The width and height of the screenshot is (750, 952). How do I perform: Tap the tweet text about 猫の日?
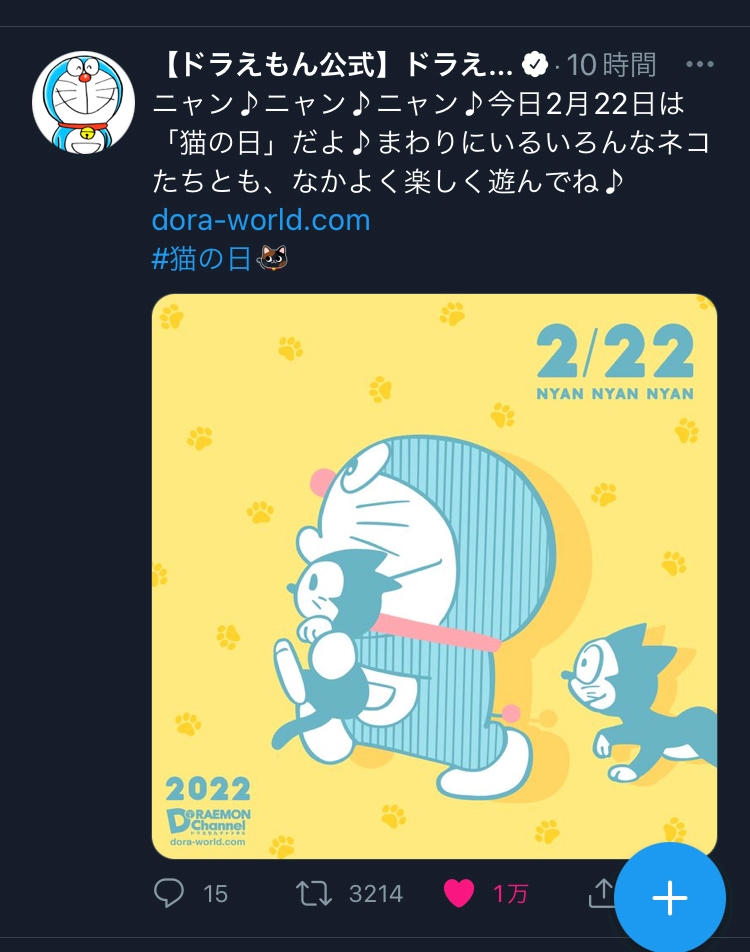coord(431,143)
